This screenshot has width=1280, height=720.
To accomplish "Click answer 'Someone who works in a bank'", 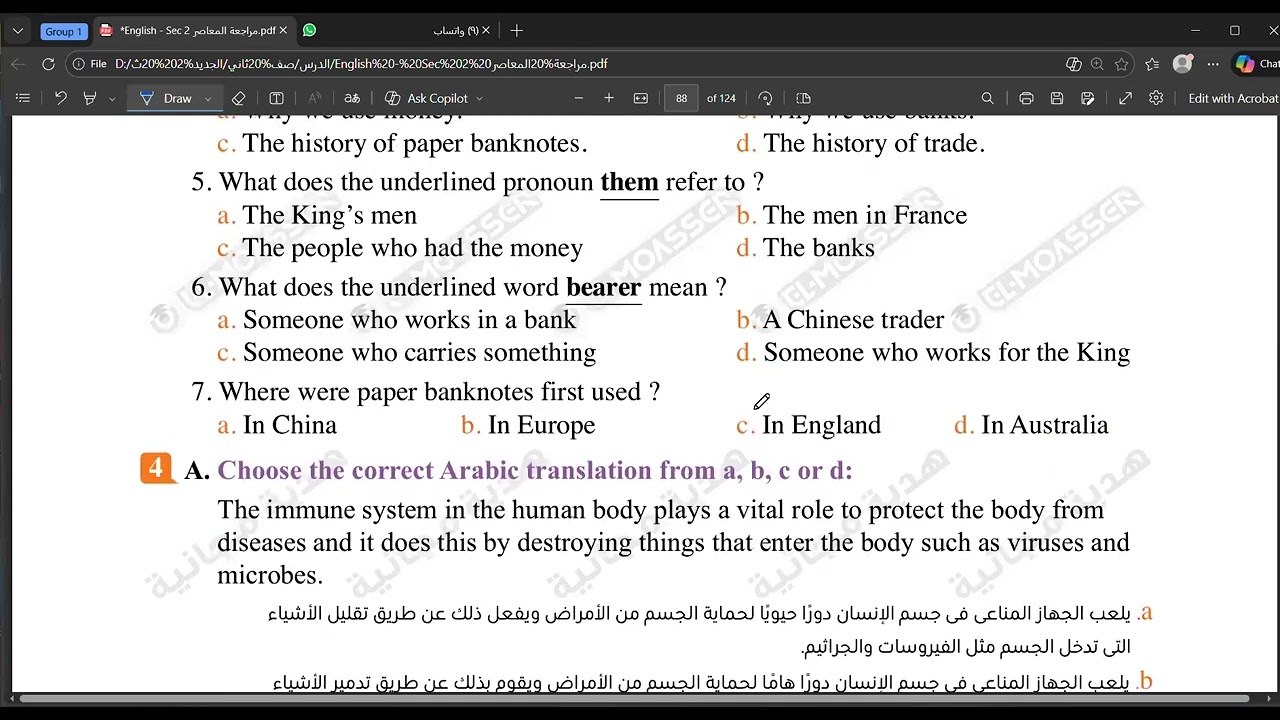I will pos(409,320).
